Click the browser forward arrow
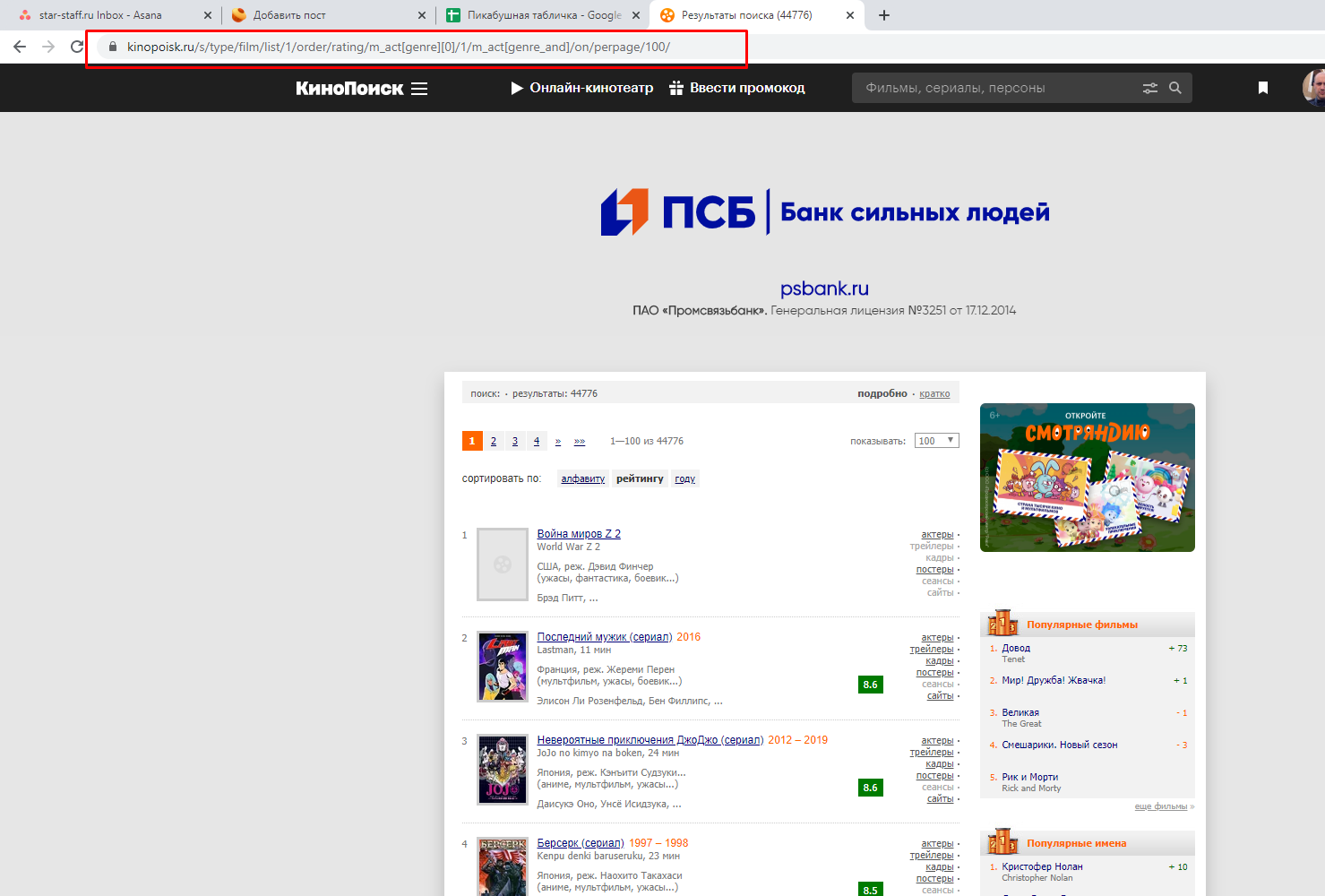The image size is (1325, 896). [48, 47]
